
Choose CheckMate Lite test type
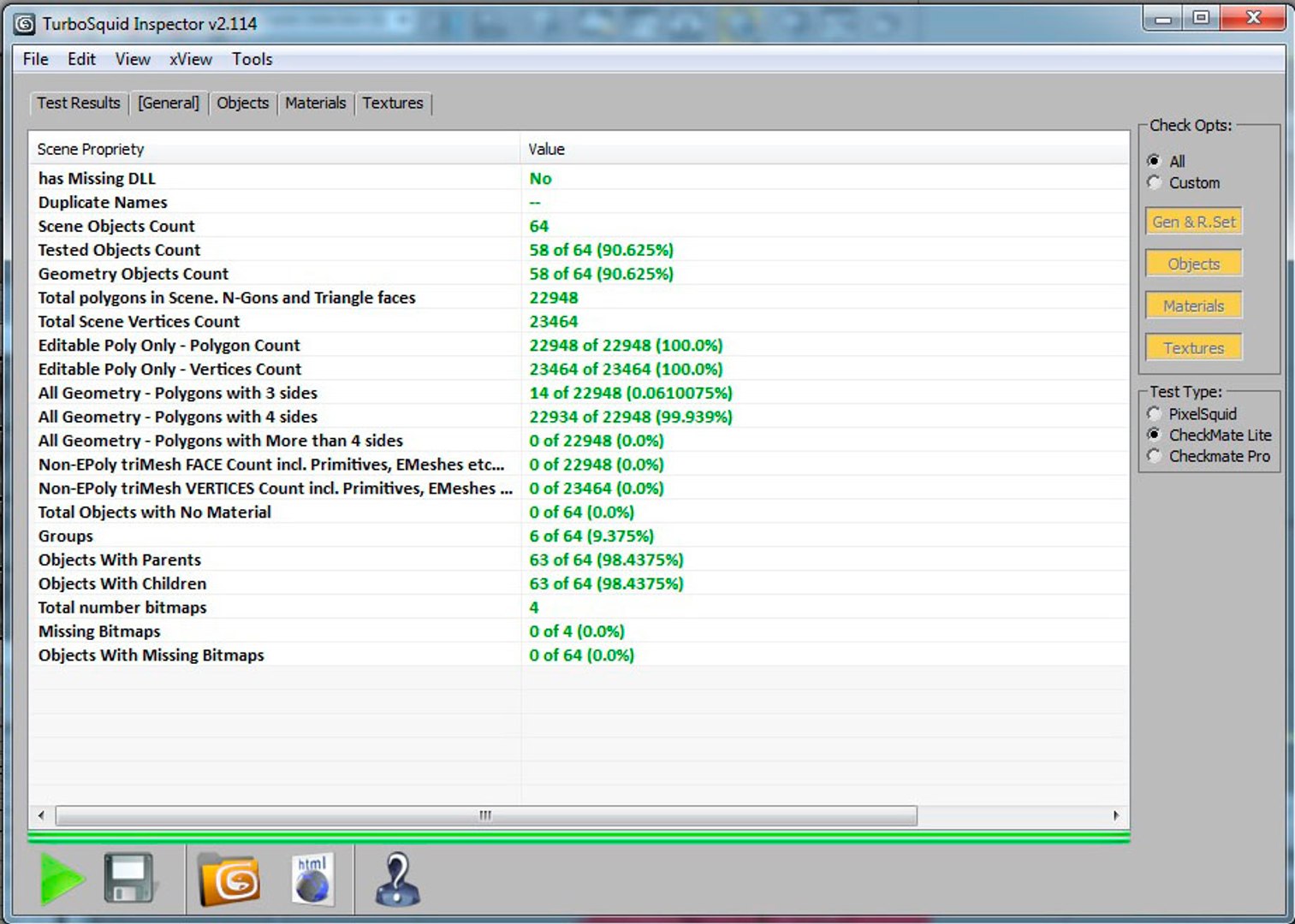tap(1155, 435)
